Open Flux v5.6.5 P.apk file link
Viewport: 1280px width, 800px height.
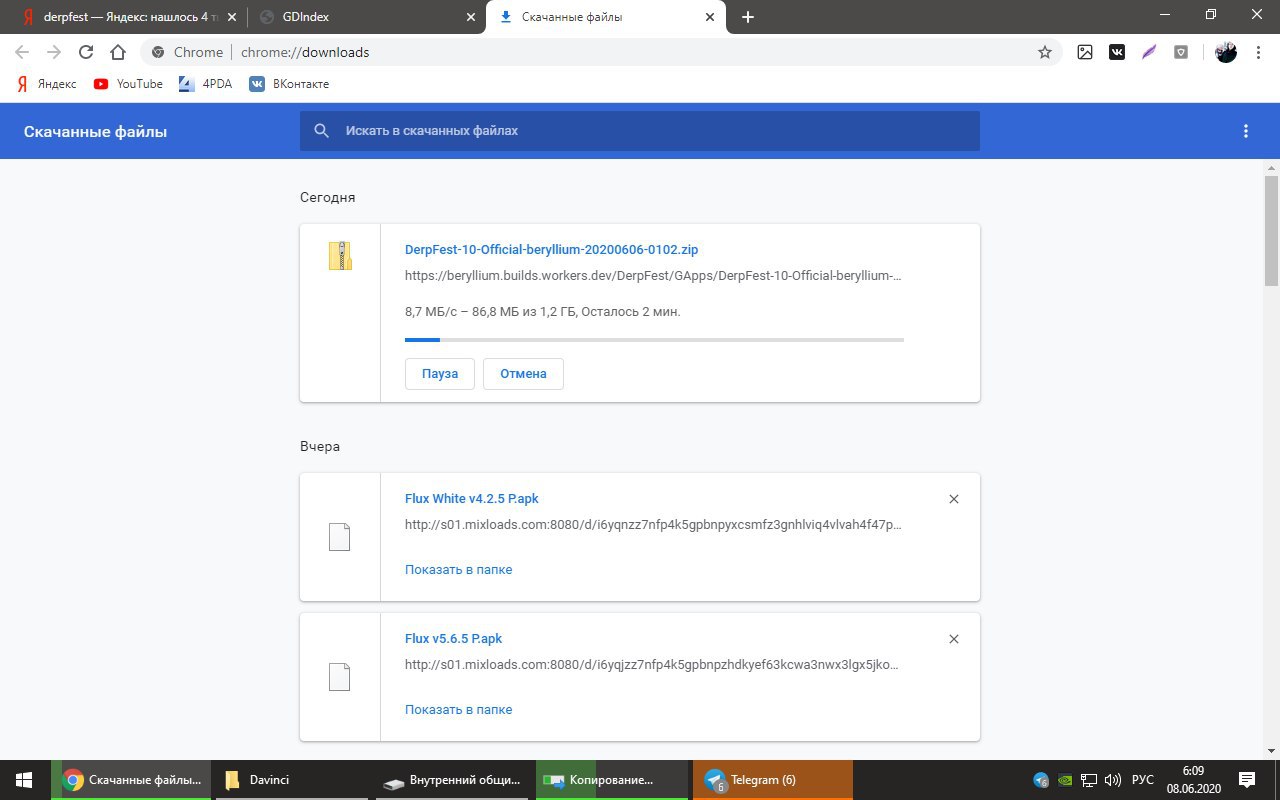pos(453,639)
